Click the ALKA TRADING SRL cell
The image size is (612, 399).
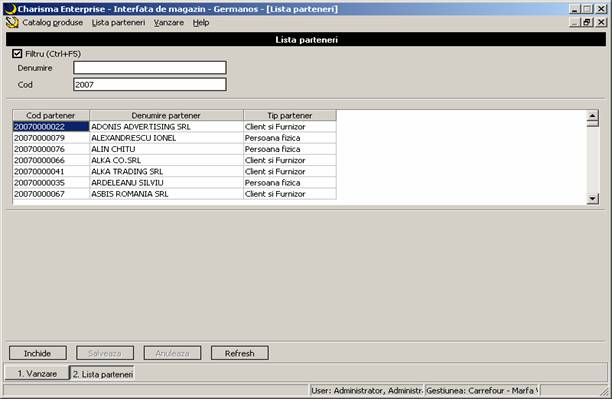166,171
